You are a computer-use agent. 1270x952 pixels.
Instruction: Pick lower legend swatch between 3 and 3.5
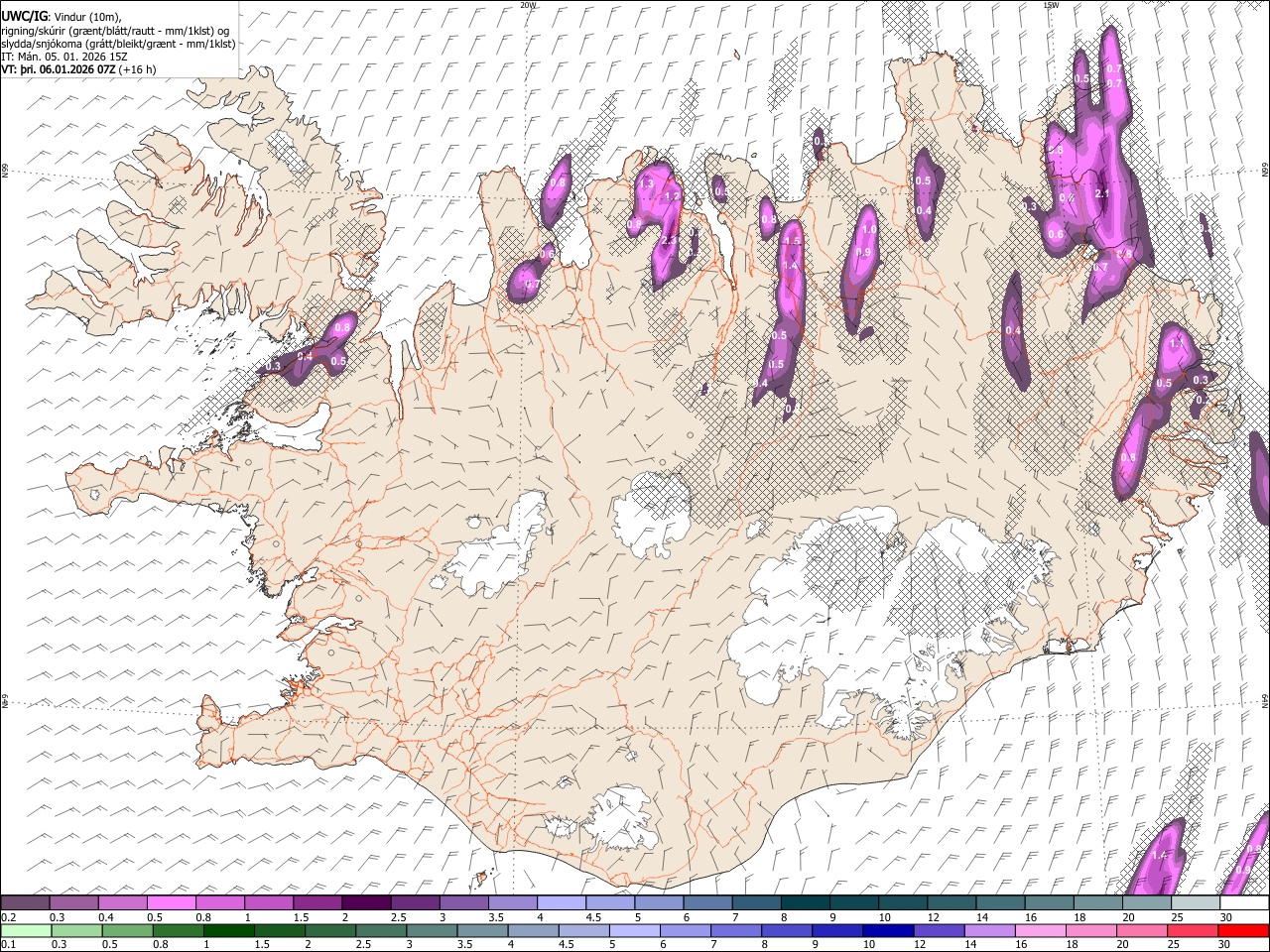click(432, 930)
